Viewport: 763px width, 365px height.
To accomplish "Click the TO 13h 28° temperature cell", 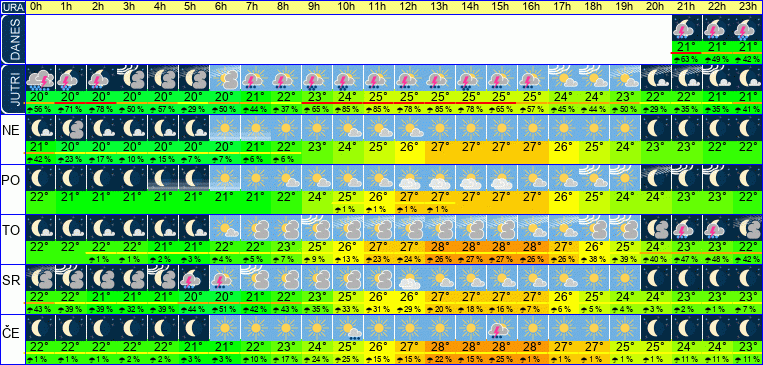I will (x=440, y=246).
